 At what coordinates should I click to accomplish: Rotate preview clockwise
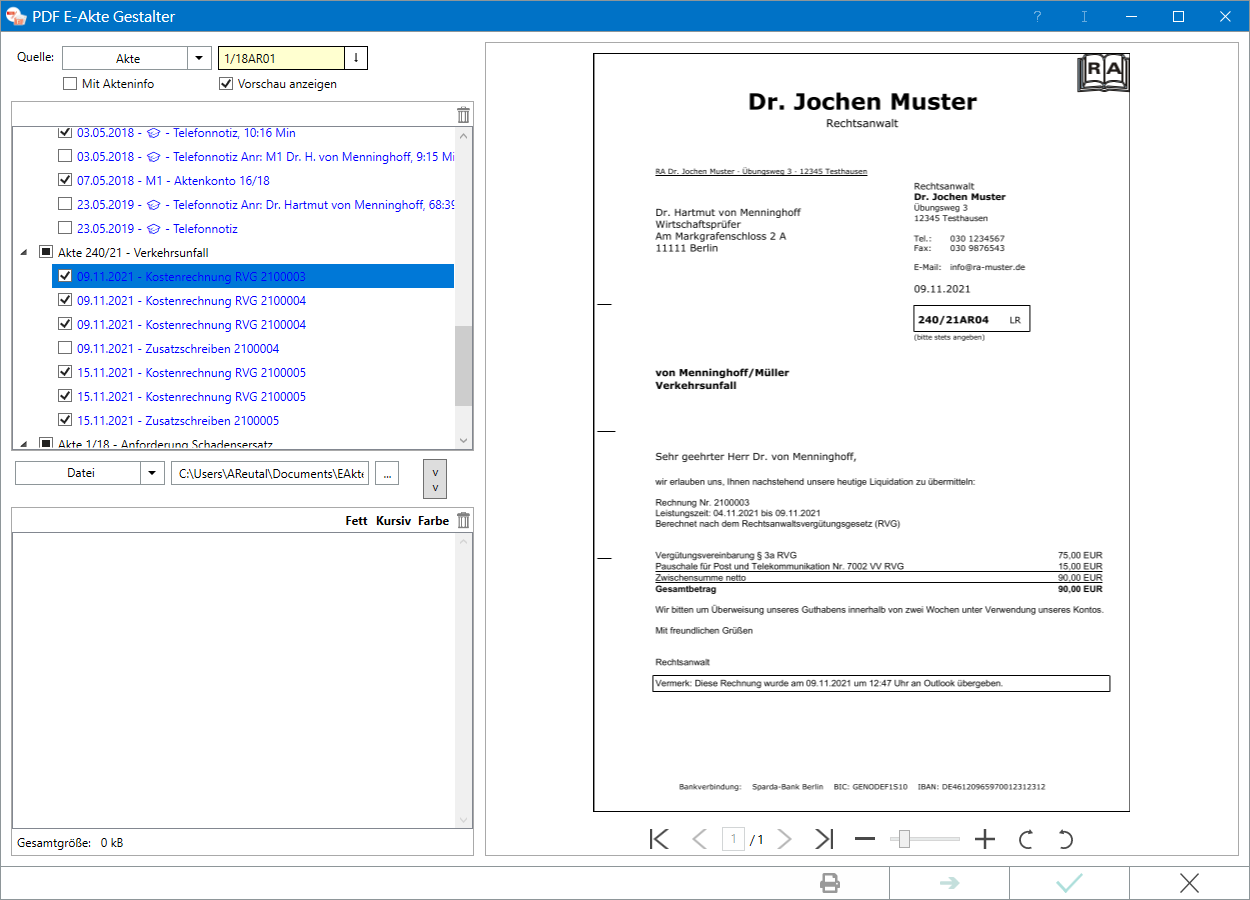[1025, 839]
